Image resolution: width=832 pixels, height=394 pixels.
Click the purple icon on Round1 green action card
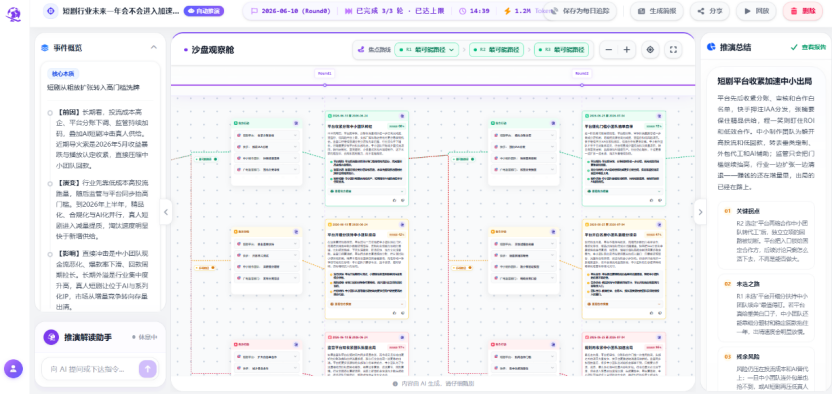tap(296, 122)
